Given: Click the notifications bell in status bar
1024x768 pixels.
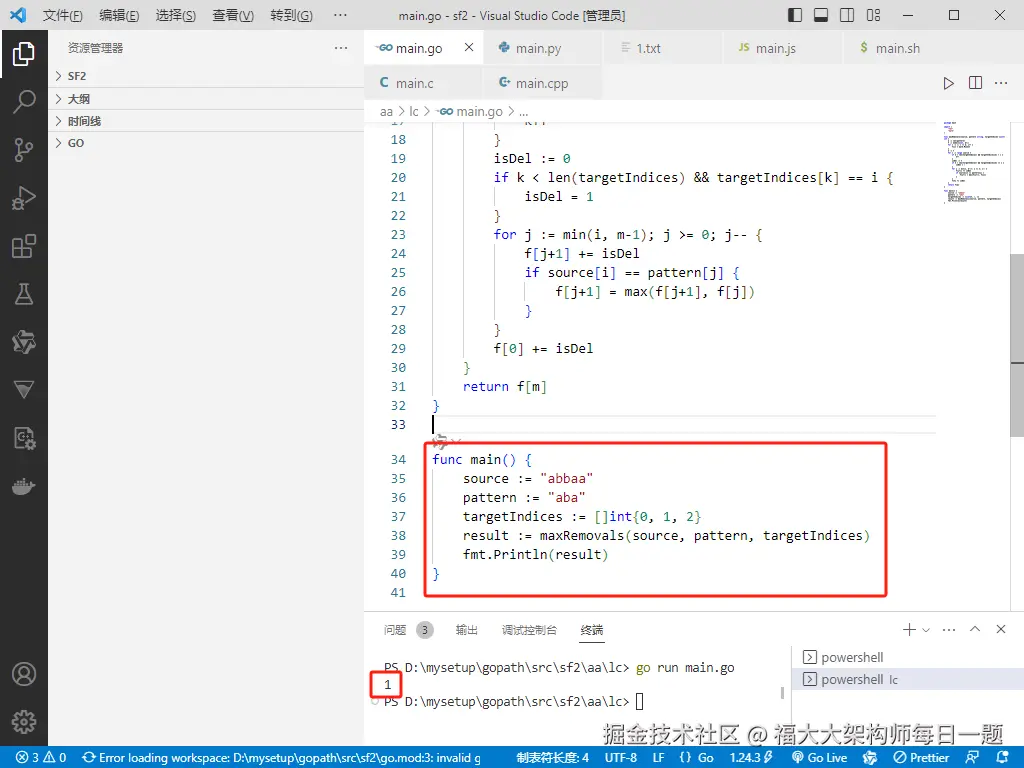Looking at the screenshot, I should (1003, 758).
